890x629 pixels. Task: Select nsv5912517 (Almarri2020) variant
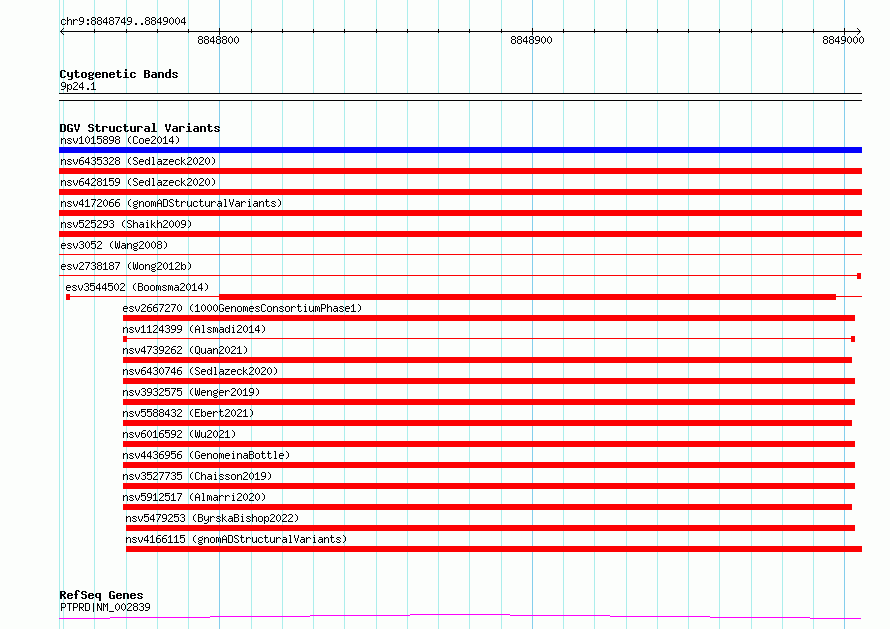pos(194,497)
